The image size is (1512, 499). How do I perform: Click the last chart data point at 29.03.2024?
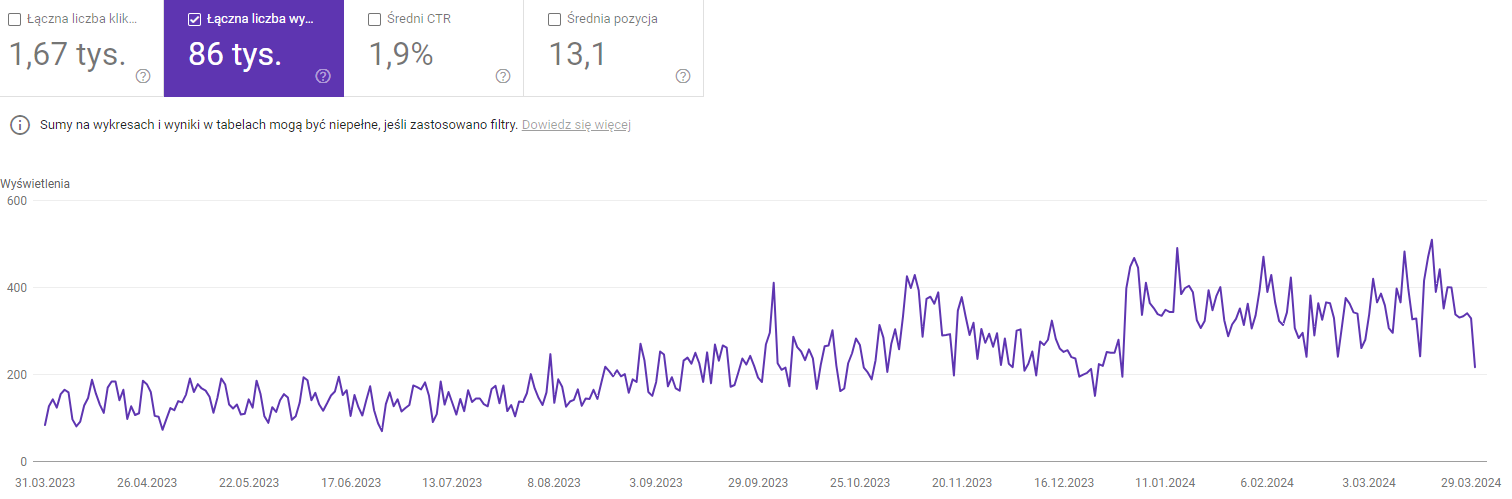coord(1474,367)
